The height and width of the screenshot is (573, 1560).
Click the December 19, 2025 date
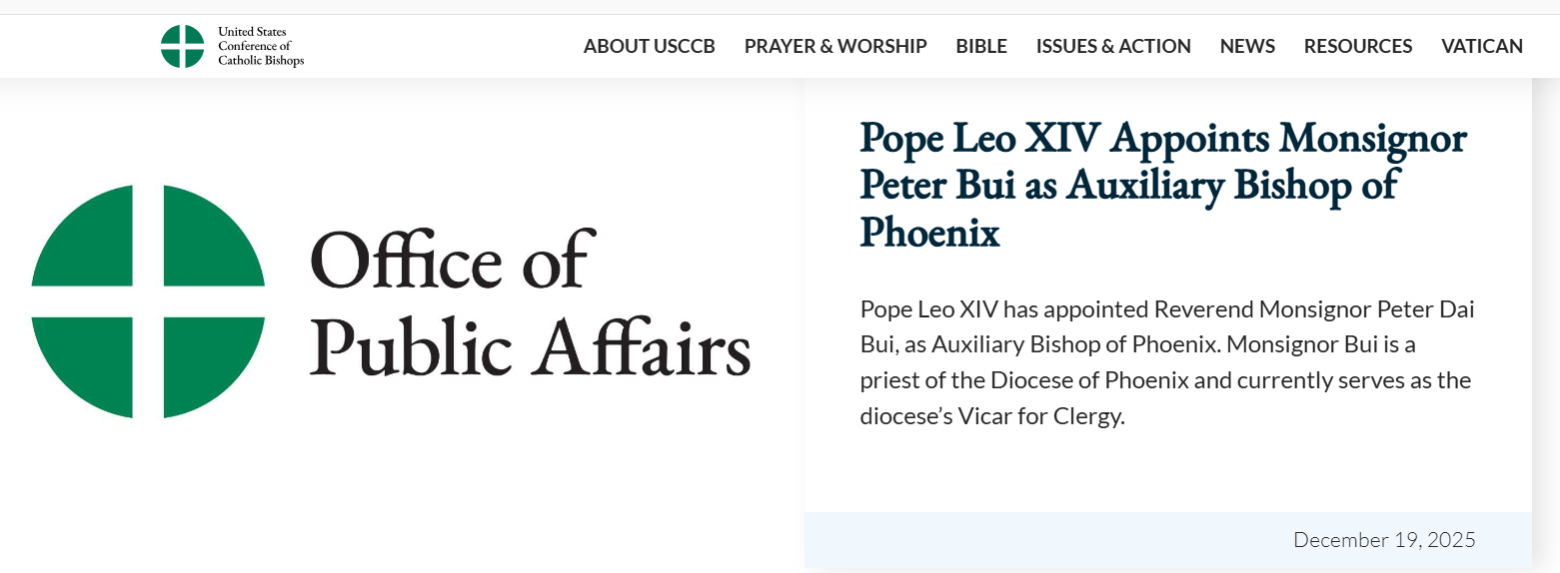click(x=1383, y=540)
